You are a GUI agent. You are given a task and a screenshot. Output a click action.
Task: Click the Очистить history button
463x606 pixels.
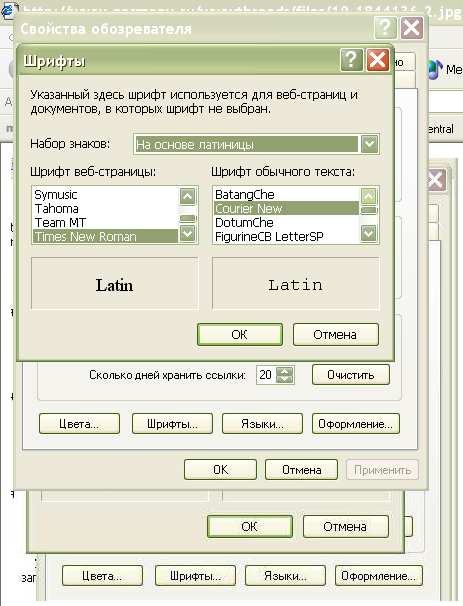click(x=351, y=374)
